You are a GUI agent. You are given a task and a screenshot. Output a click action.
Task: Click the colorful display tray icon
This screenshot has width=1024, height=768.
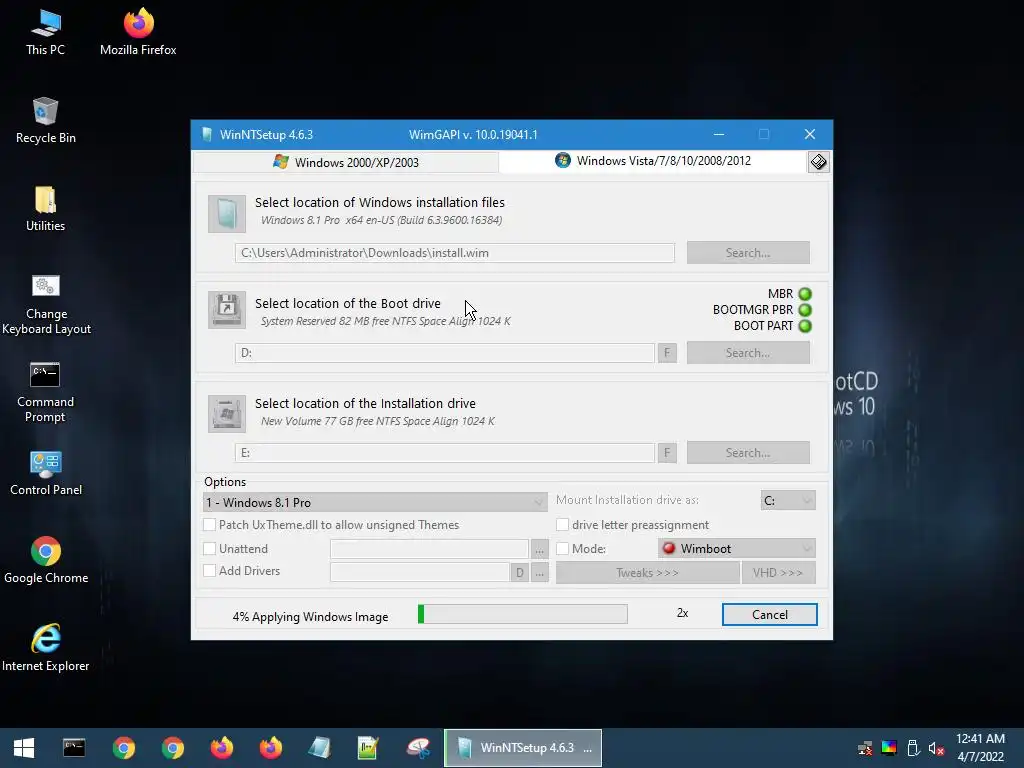click(x=889, y=748)
